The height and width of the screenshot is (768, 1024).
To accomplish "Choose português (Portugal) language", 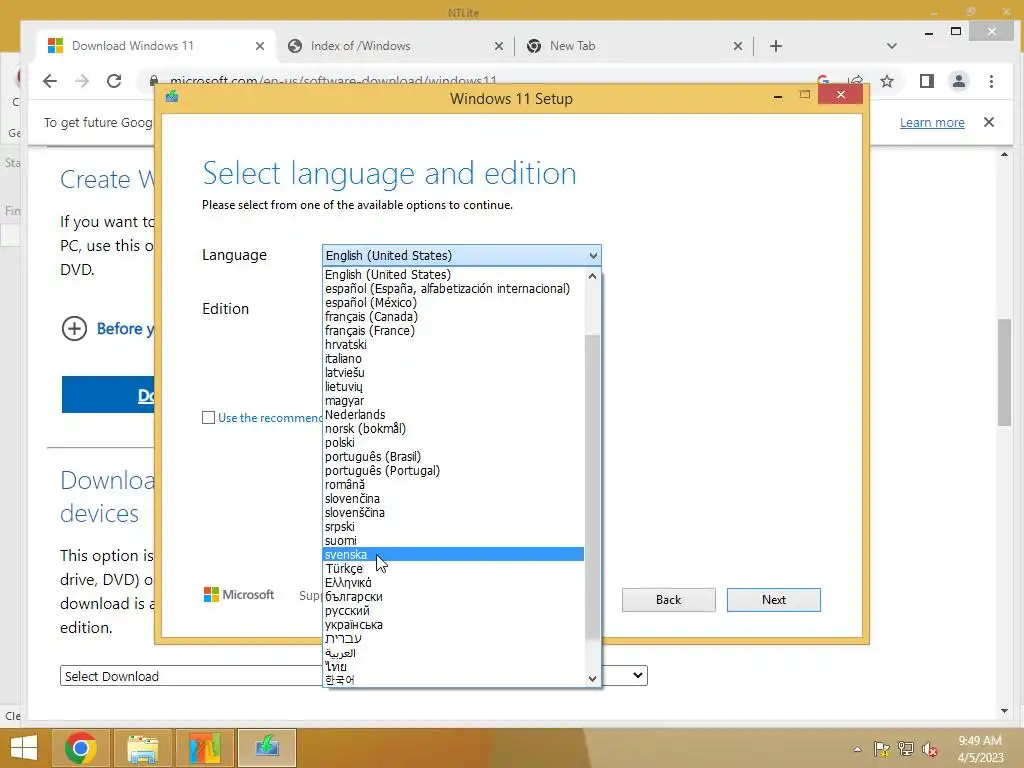I will (x=454, y=471).
